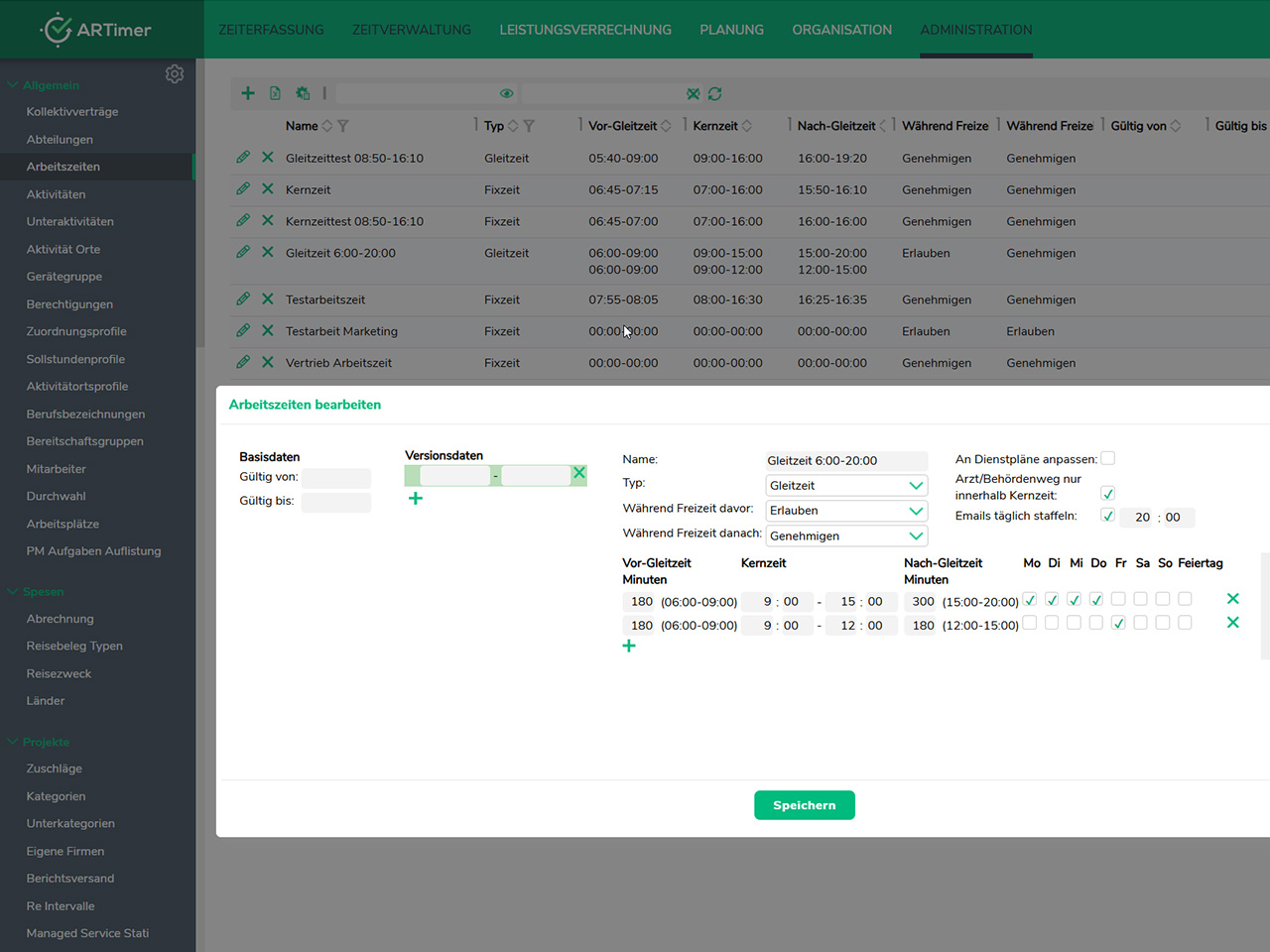
Task: Add a new version with plus icon
Action: [x=416, y=499]
